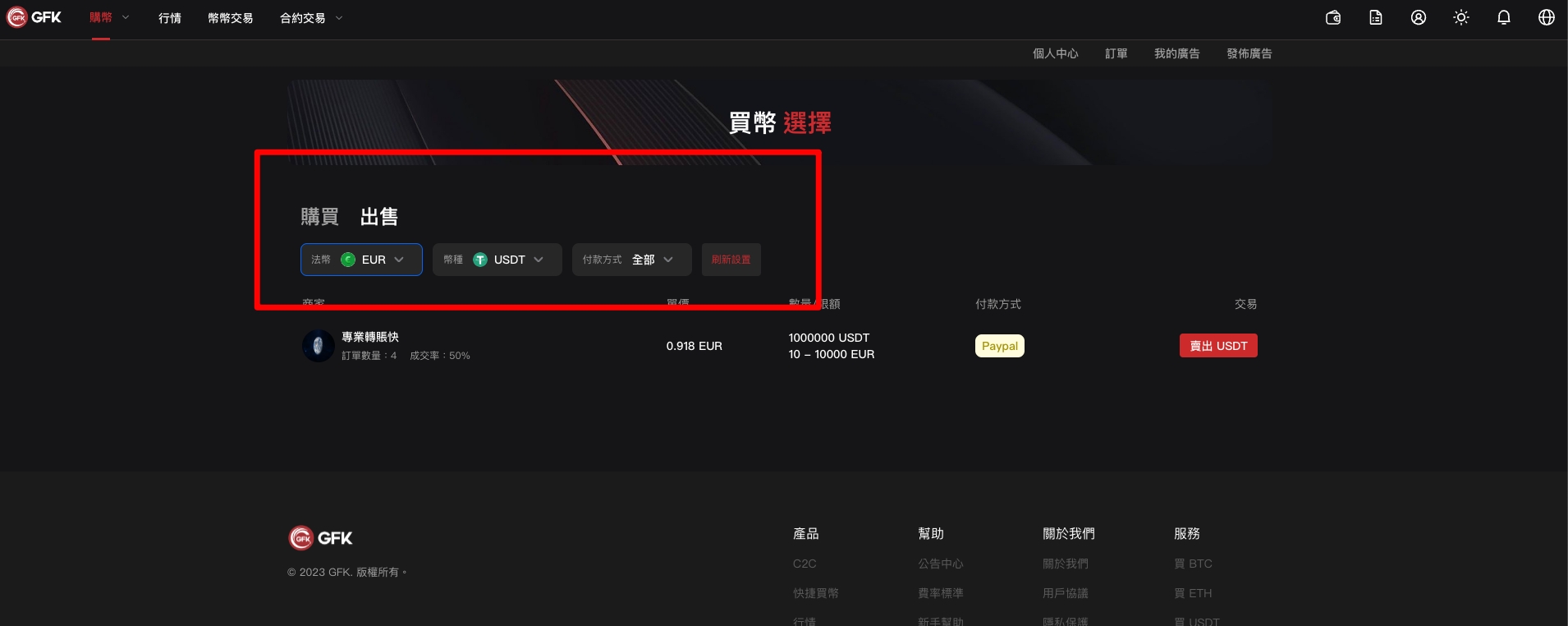Expand the 合約交易 menu
This screenshot has height=626, width=1568.
pos(311,18)
